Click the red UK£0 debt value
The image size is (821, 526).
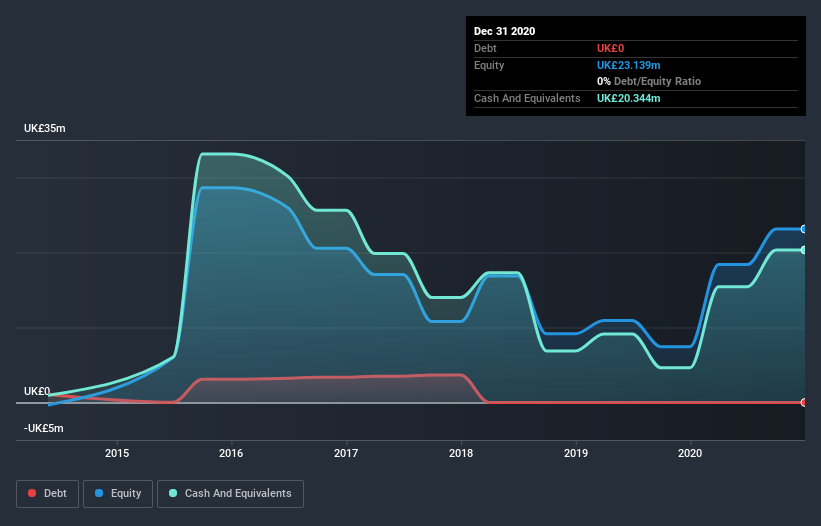(611, 48)
